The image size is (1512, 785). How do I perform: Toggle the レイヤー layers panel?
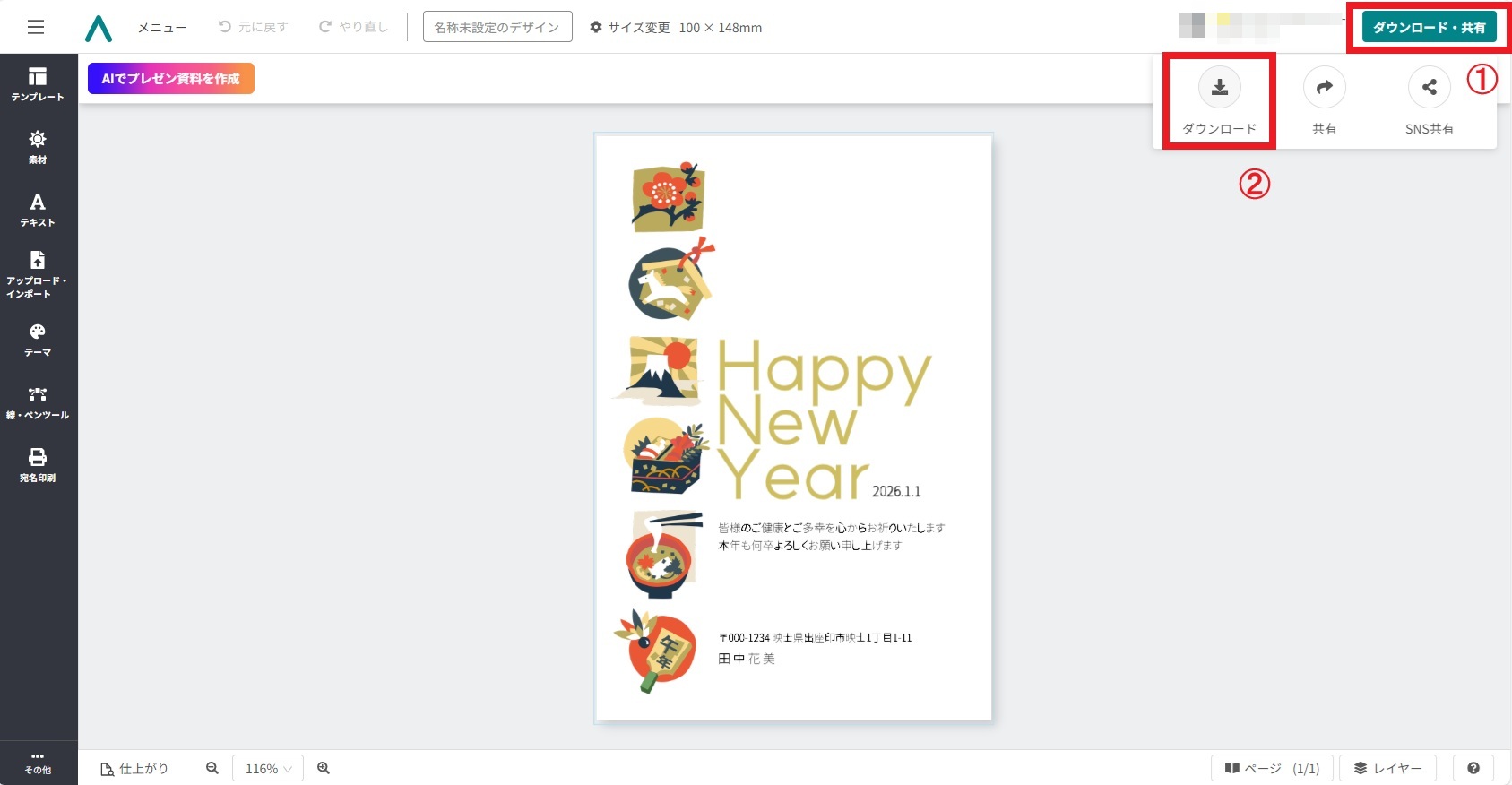tap(1387, 769)
